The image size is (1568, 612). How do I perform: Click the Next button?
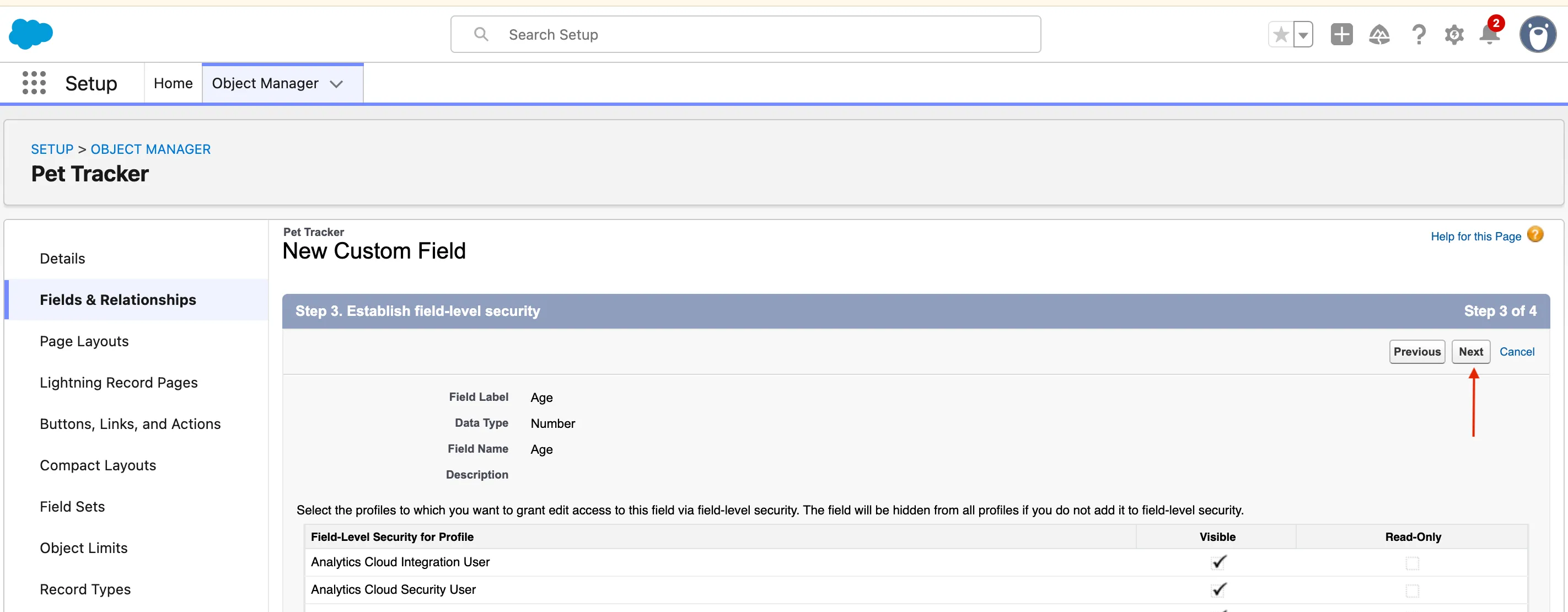pyautogui.click(x=1470, y=351)
